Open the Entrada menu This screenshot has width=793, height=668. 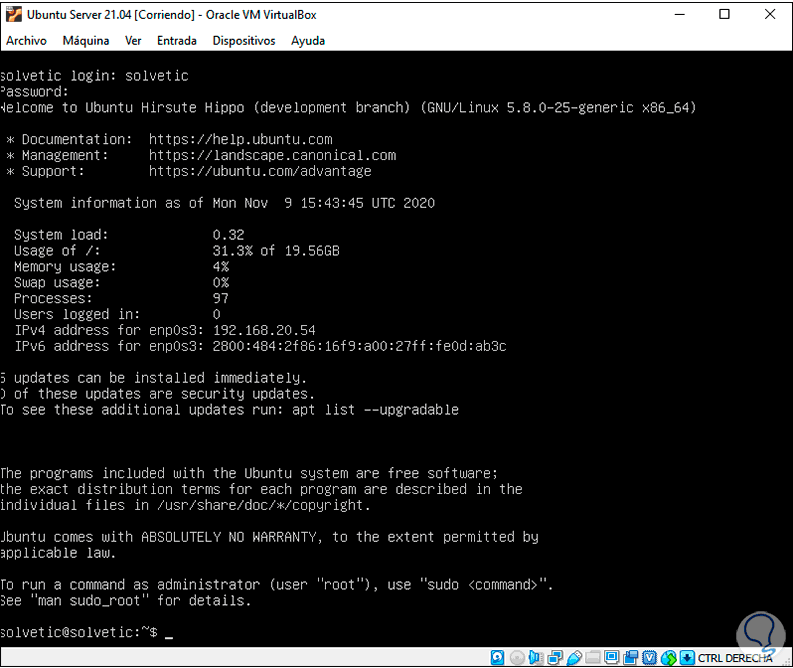(x=177, y=40)
